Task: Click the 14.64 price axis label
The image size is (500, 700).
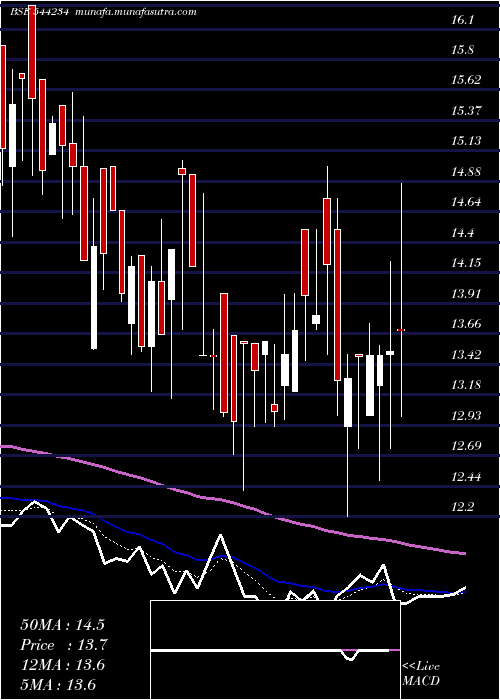Action: coord(467,202)
